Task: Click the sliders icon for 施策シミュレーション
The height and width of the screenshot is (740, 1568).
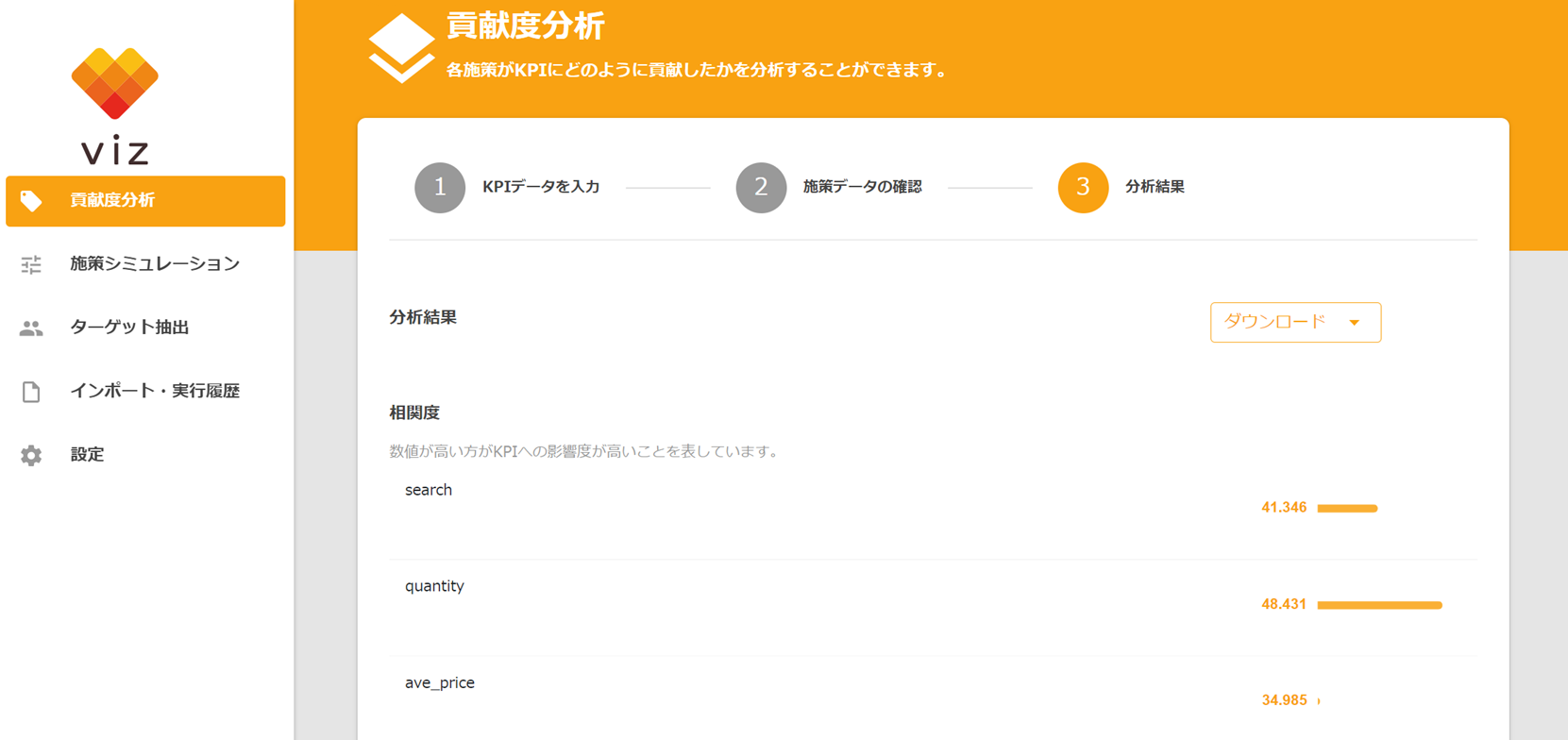Action: 31,264
